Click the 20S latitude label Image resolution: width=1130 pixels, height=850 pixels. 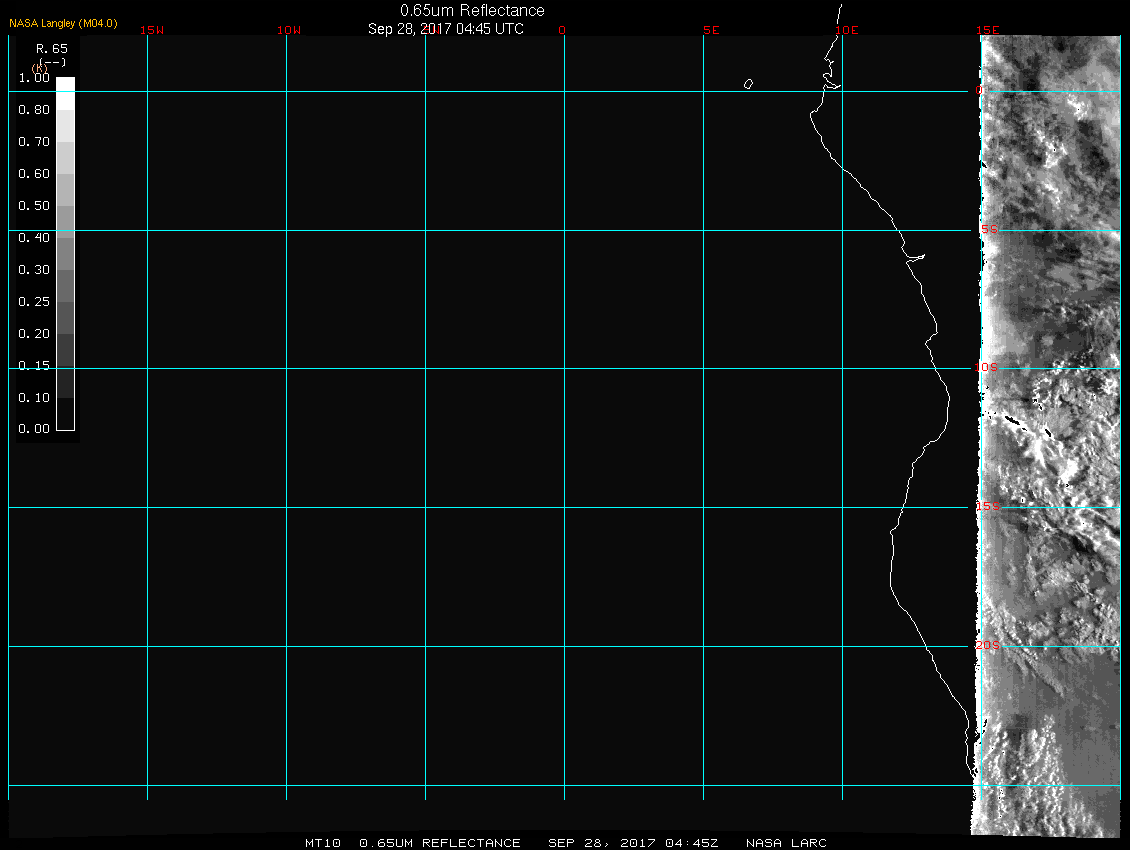click(988, 645)
